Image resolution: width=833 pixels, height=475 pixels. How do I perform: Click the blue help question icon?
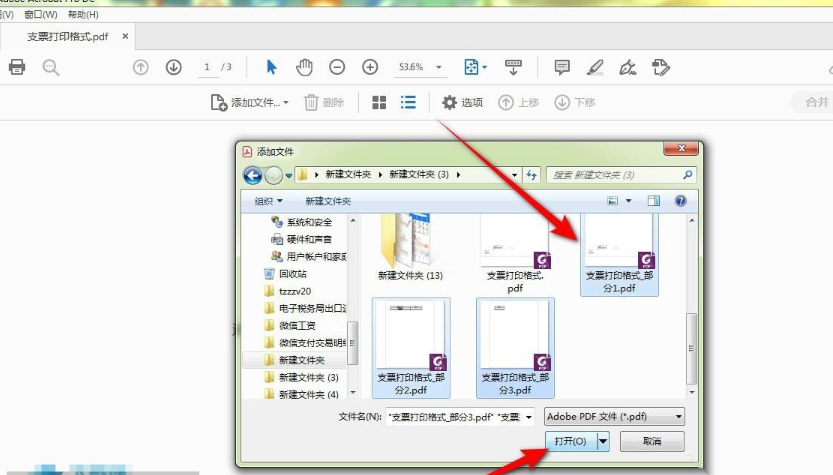tap(681, 201)
